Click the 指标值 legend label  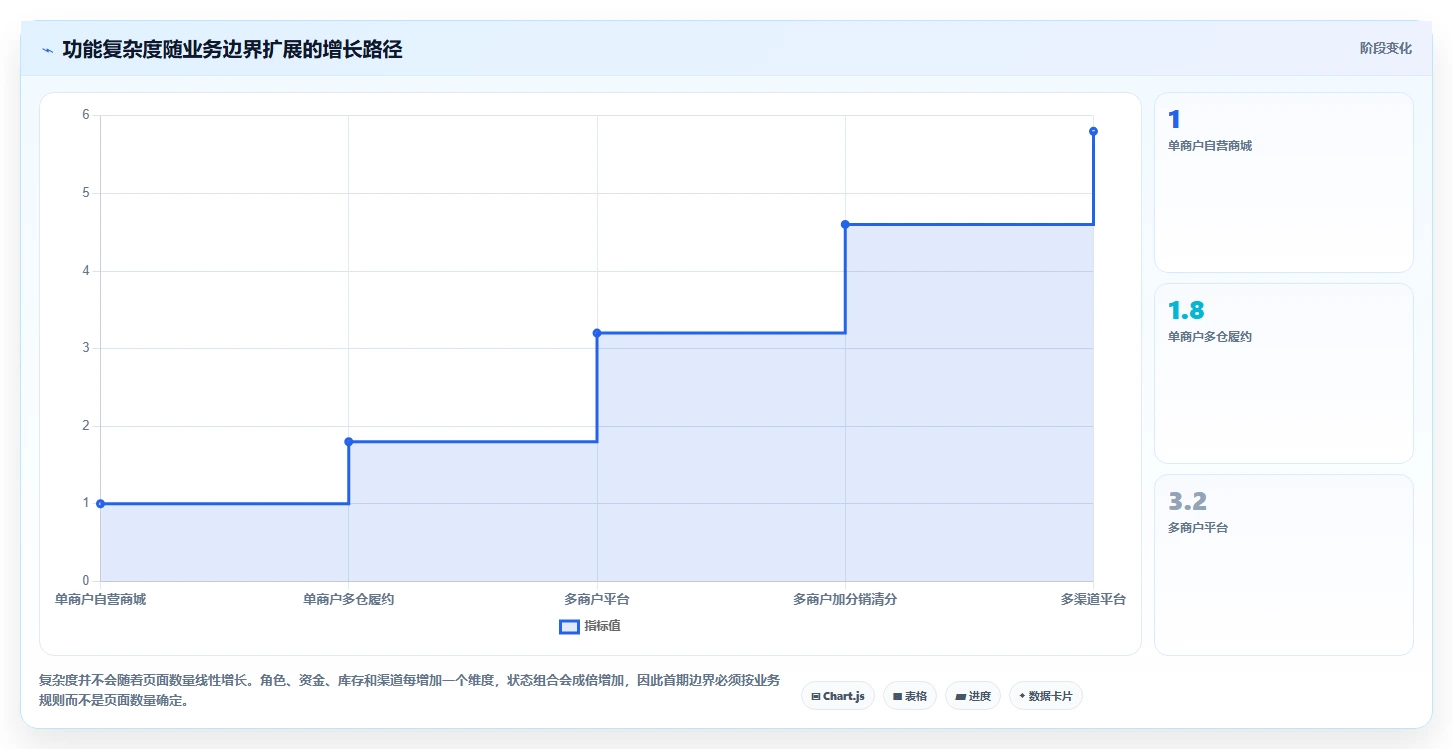coord(603,626)
